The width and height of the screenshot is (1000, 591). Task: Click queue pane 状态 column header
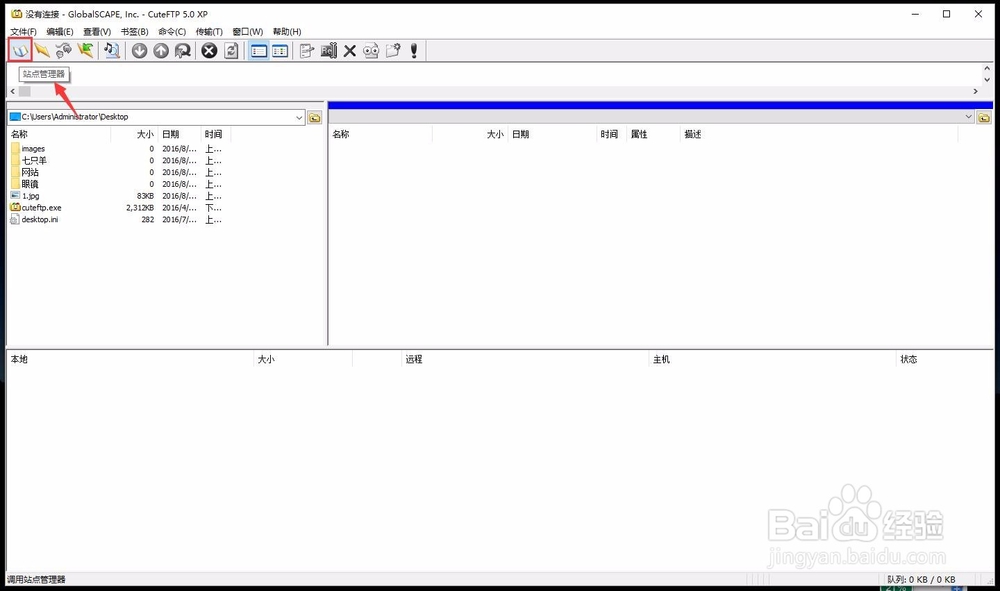click(x=945, y=359)
